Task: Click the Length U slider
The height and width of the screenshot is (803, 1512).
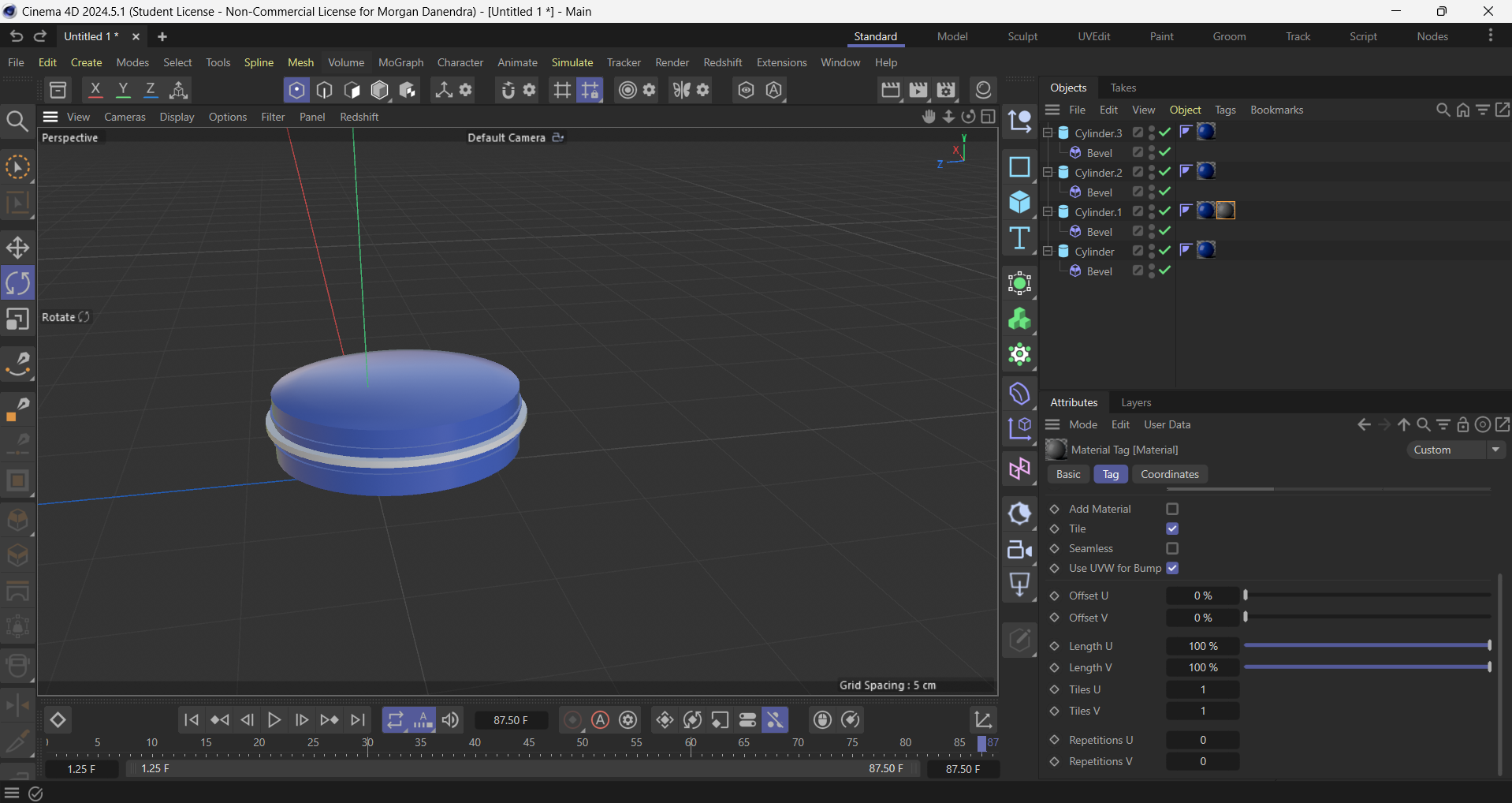Action: point(1366,646)
